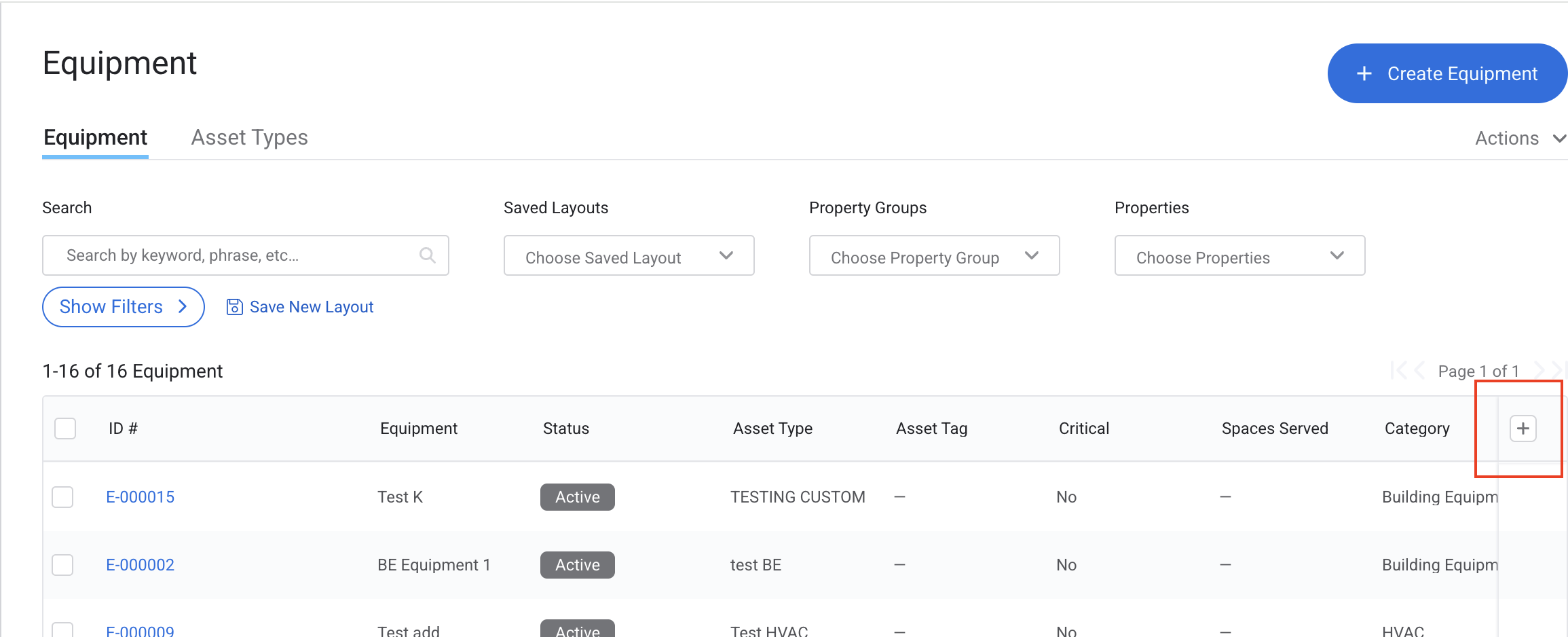Go to the next page arrow
The height and width of the screenshot is (637, 1568).
pyautogui.click(x=1539, y=371)
